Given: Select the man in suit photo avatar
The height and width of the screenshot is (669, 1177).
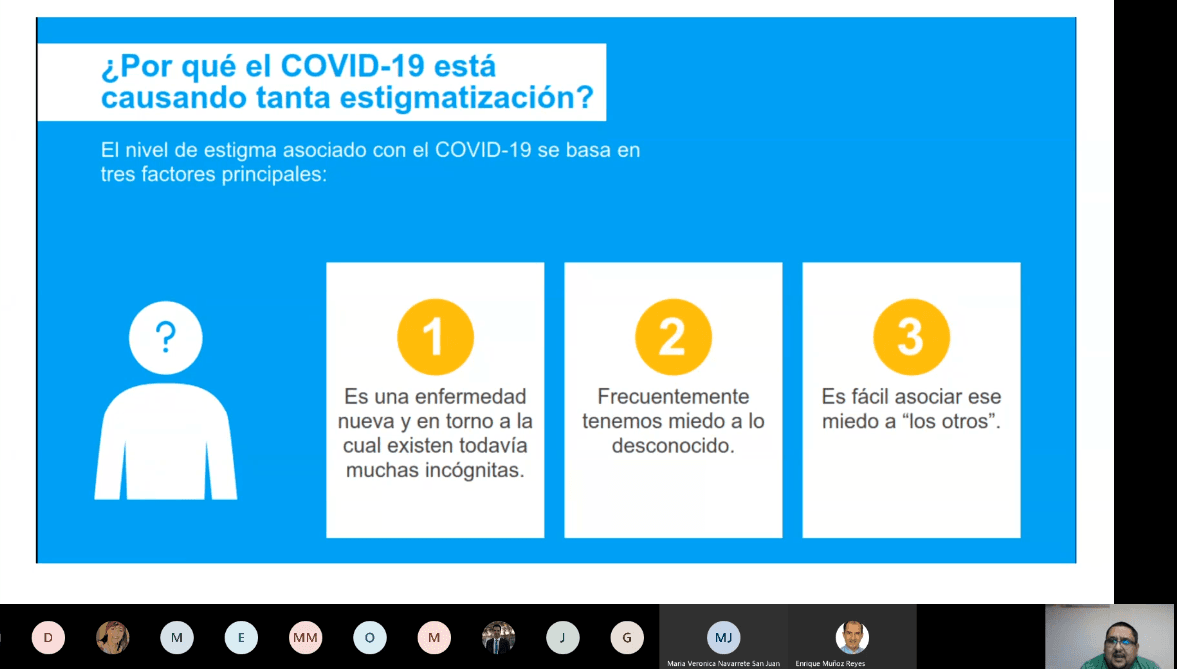Looking at the screenshot, I should (498, 637).
